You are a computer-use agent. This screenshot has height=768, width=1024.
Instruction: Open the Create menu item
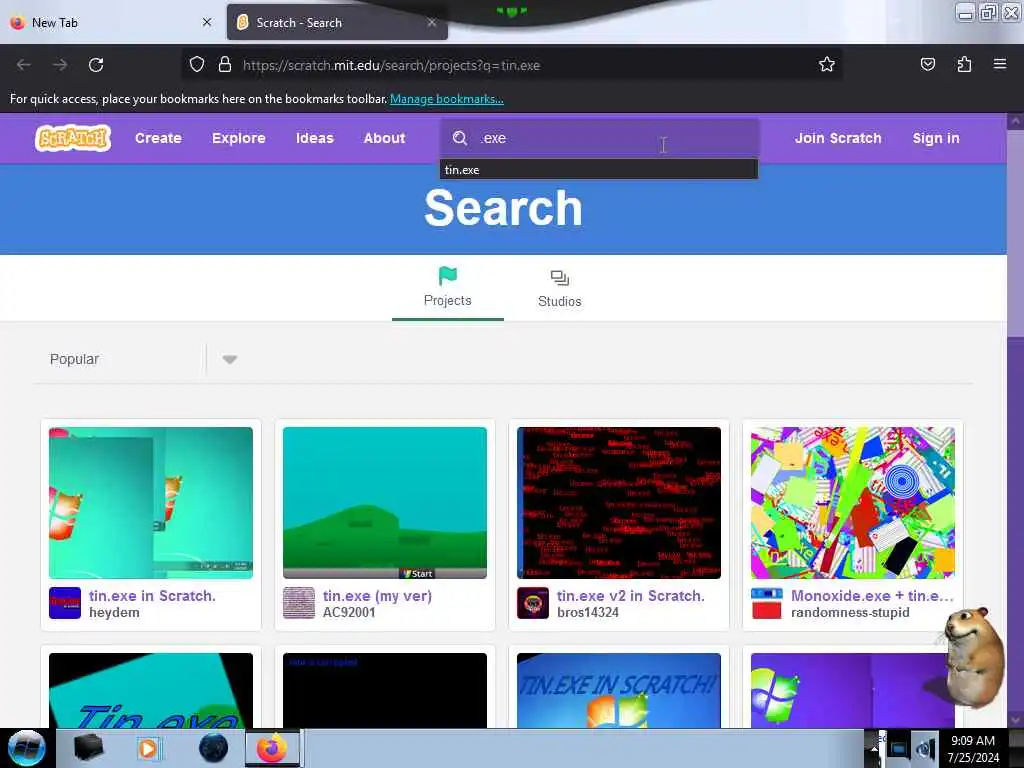click(x=158, y=138)
